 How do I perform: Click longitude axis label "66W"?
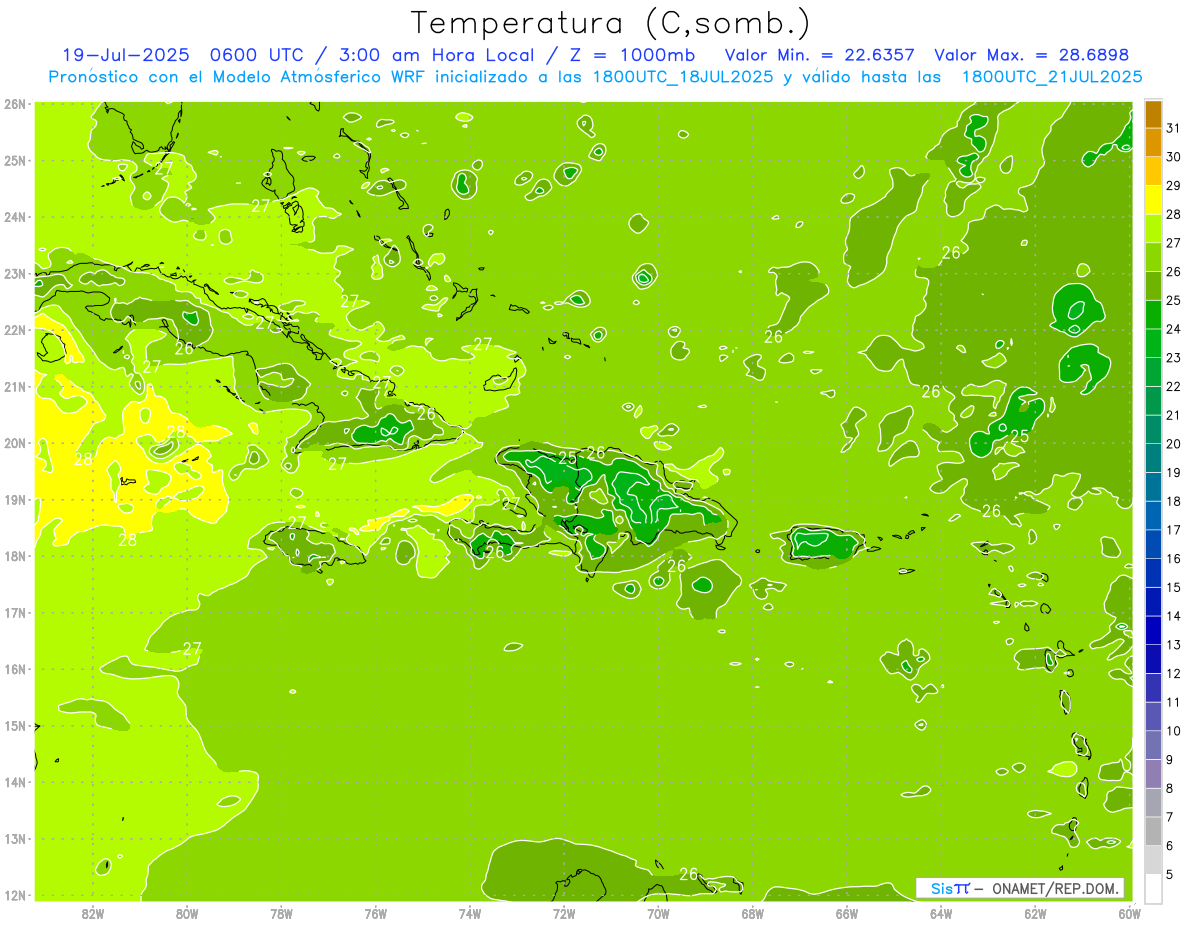(847, 913)
